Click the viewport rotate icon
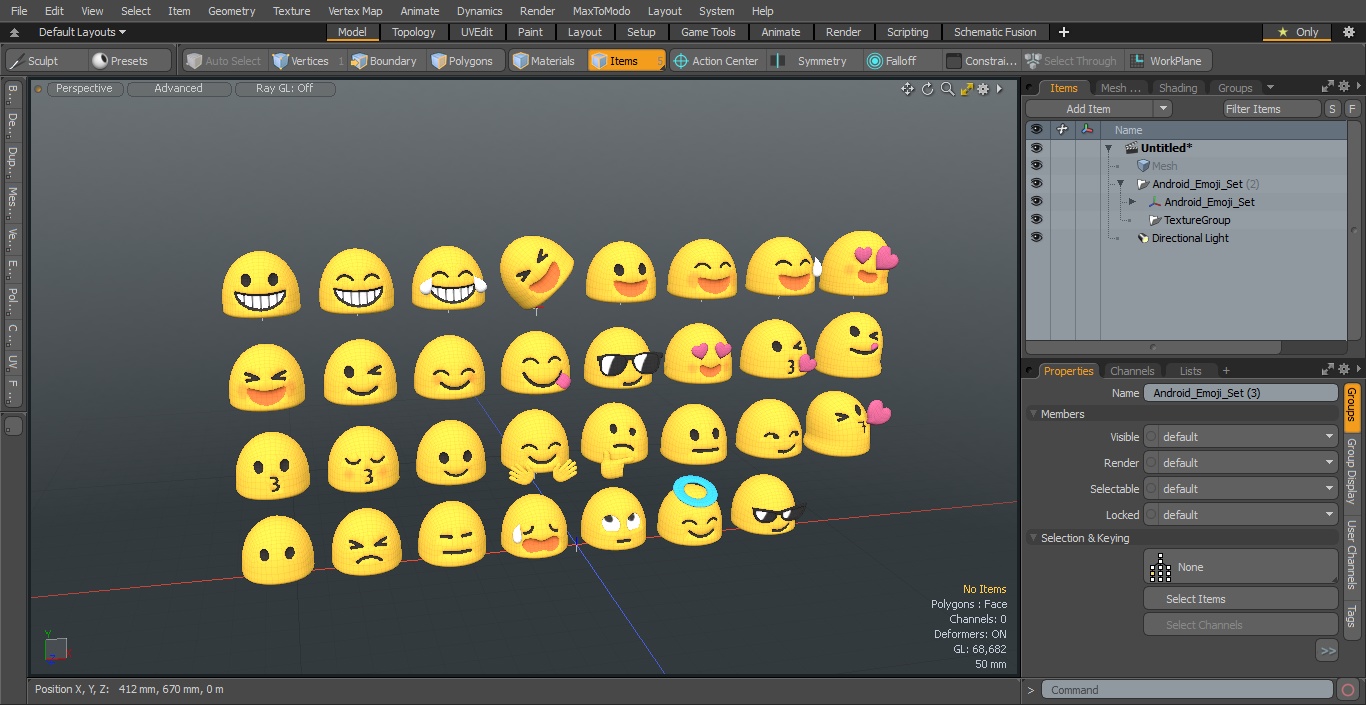Image resolution: width=1366 pixels, height=705 pixels. pyautogui.click(x=928, y=89)
